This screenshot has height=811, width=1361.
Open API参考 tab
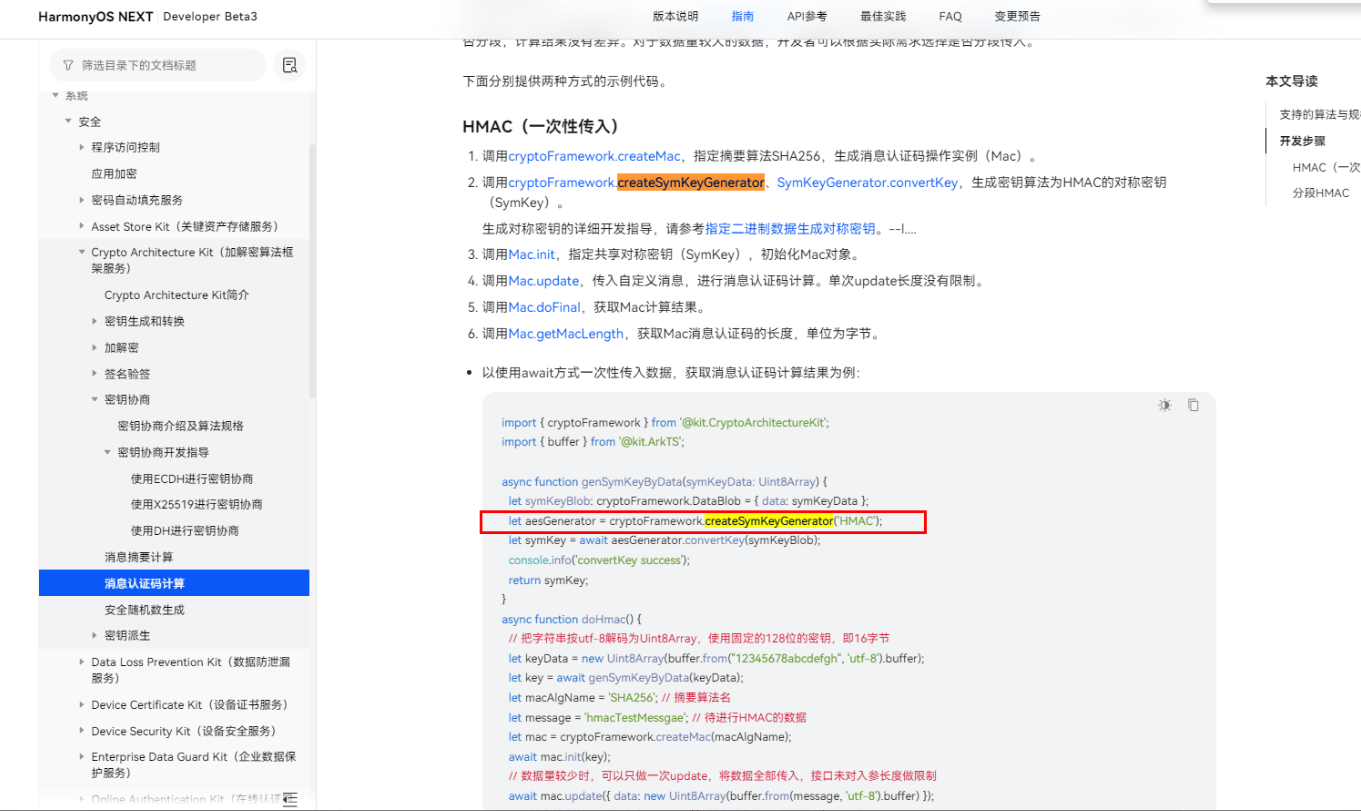click(x=807, y=16)
